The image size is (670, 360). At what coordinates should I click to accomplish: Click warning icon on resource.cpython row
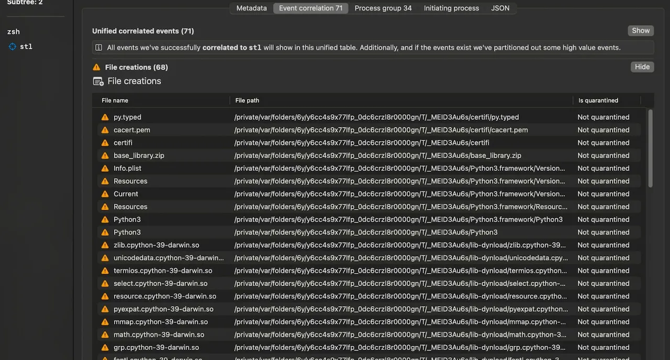coord(105,296)
